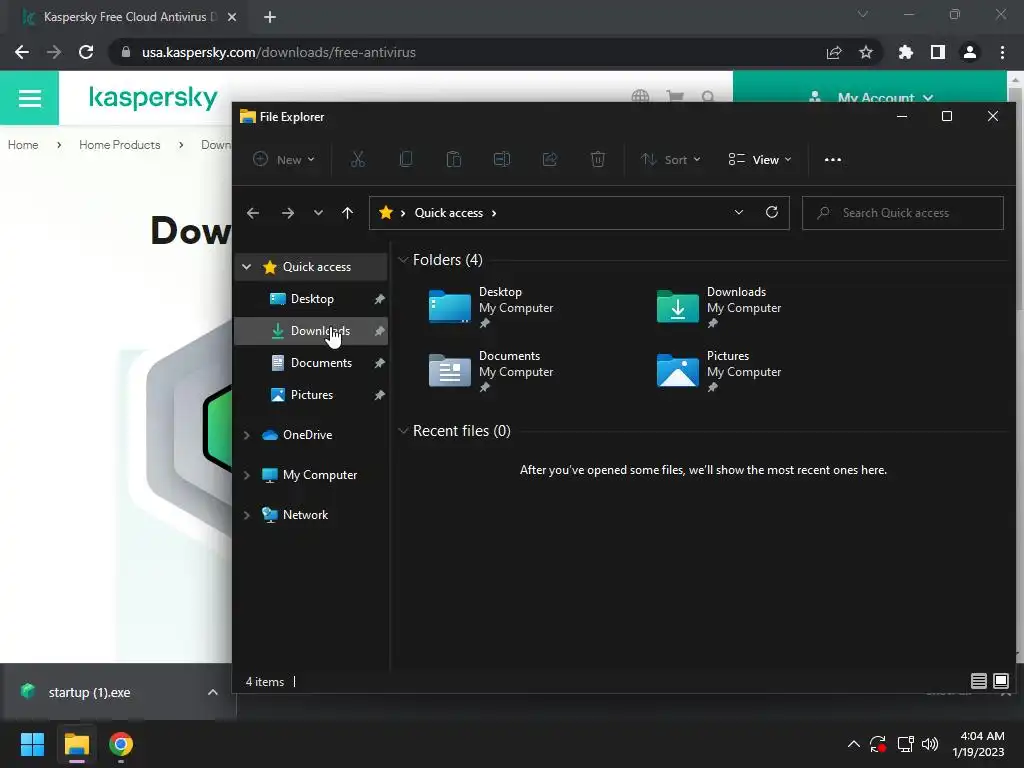Open Chrome side panel icon
This screenshot has width=1024, height=768.
tap(937, 52)
